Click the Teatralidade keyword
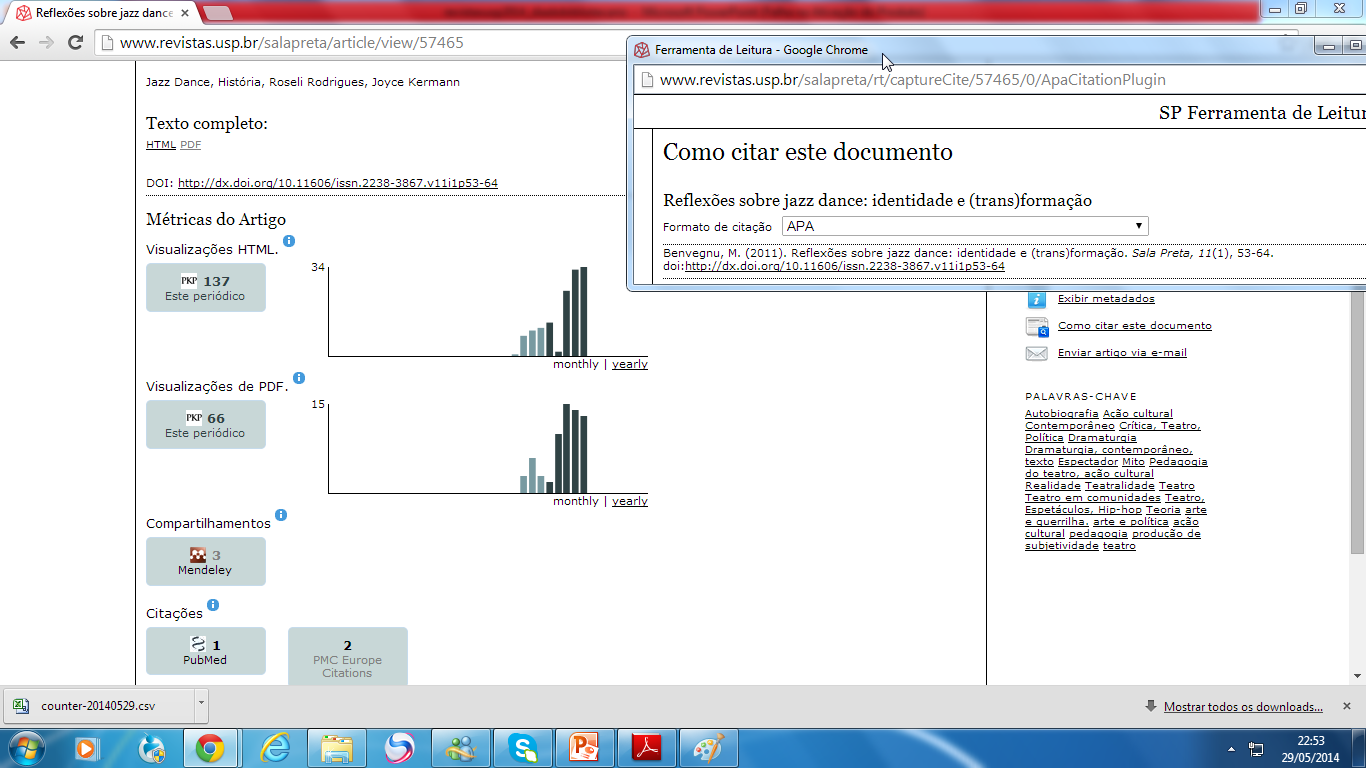The width and height of the screenshot is (1366, 768). [x=1120, y=486]
